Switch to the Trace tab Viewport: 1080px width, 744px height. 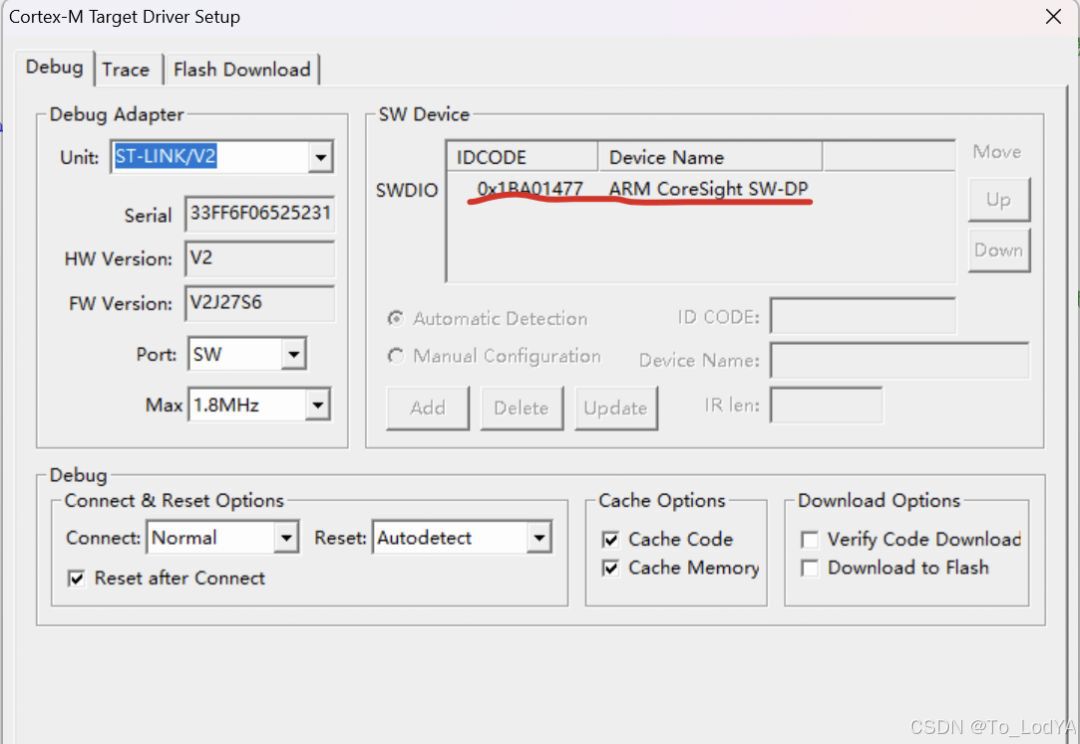(x=126, y=70)
